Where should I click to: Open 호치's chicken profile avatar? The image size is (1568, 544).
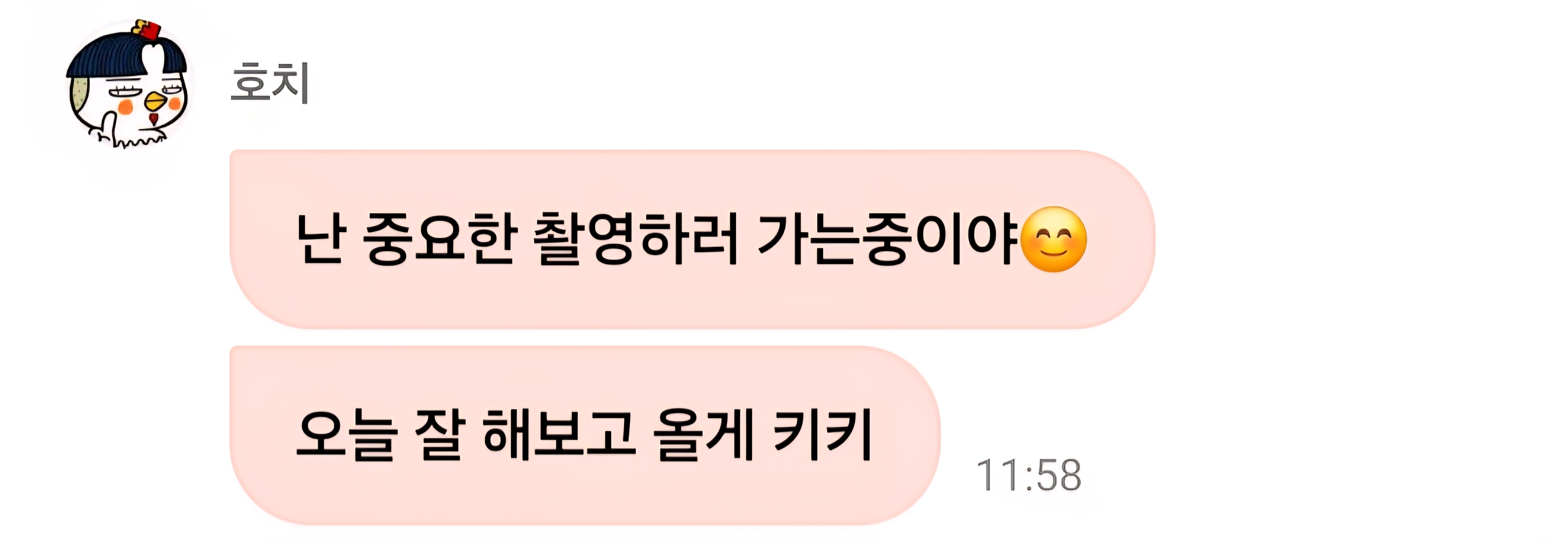(x=127, y=84)
